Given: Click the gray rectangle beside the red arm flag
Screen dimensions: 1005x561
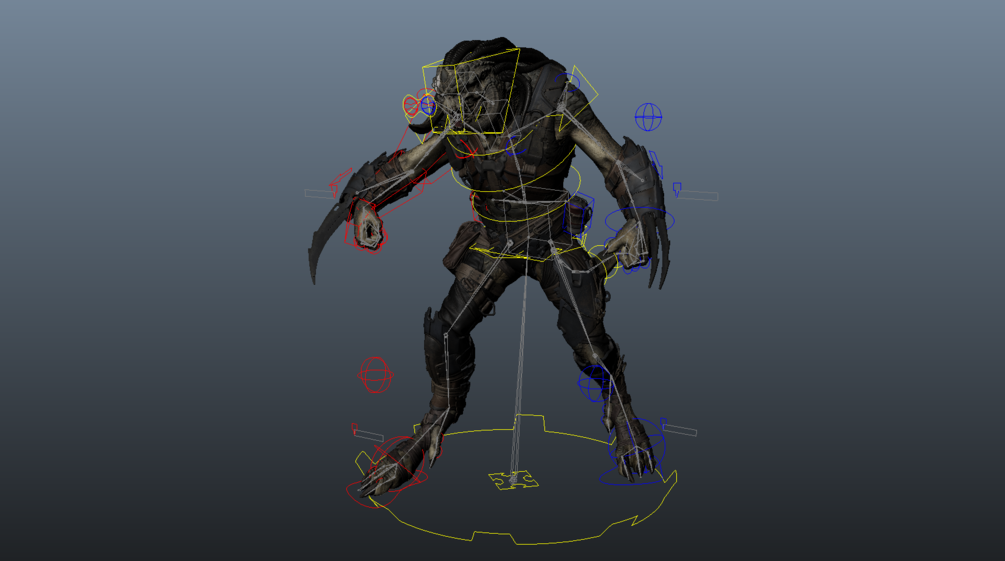Looking at the screenshot, I should (x=317, y=193).
